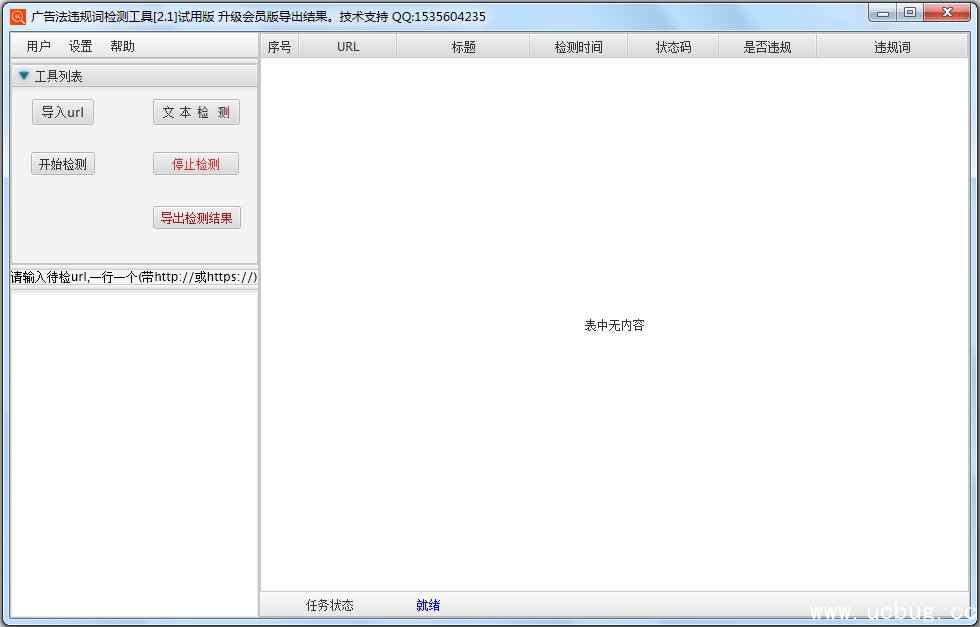Sort by 状态码 column header

pyautogui.click(x=673, y=47)
